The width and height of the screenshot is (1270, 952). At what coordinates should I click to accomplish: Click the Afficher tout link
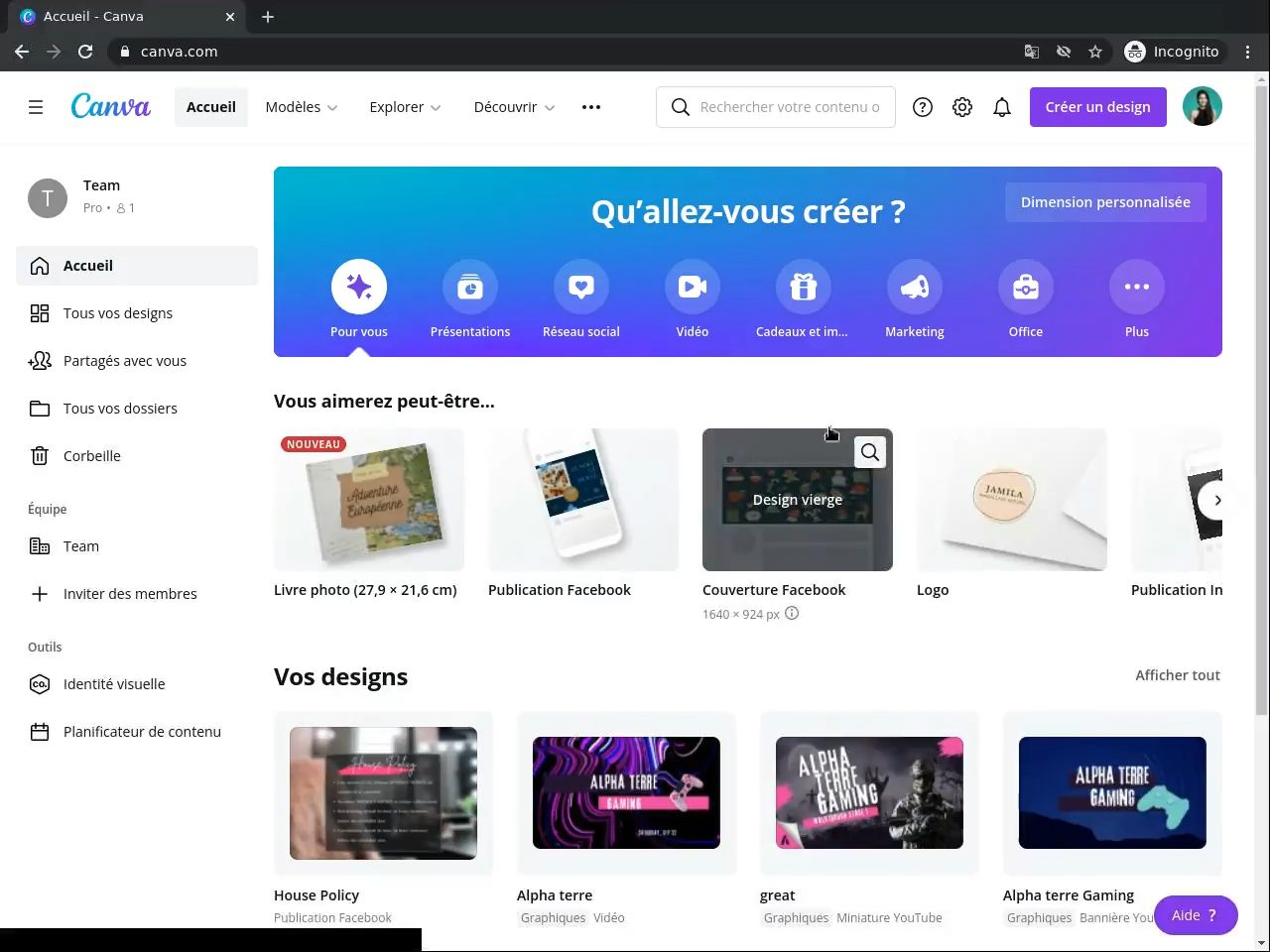[1178, 675]
